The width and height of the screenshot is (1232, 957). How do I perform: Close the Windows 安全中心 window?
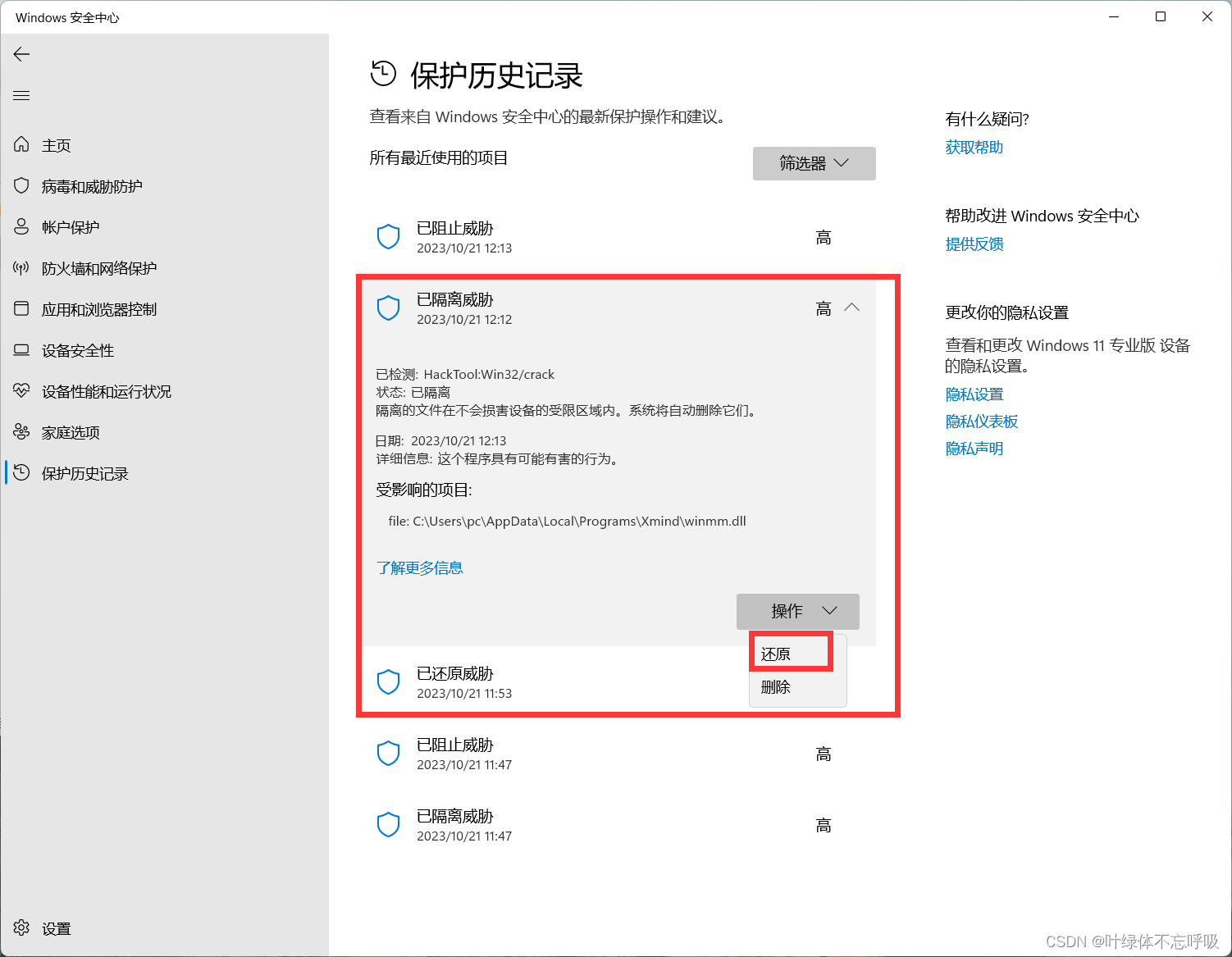coord(1207,16)
